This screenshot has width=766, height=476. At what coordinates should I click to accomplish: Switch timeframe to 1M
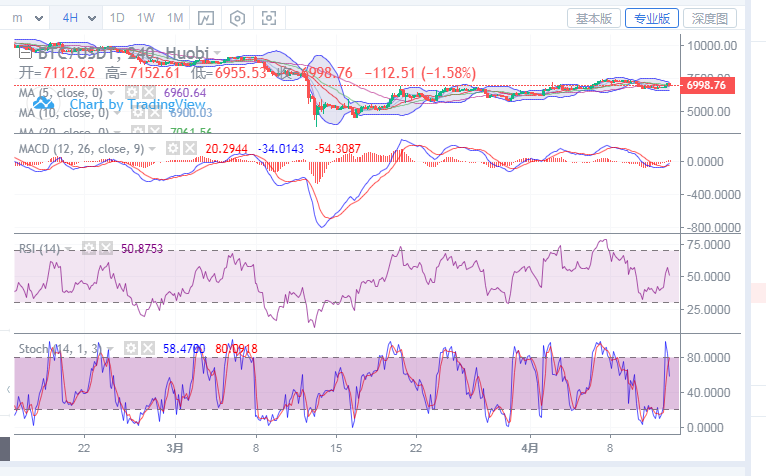tap(175, 19)
